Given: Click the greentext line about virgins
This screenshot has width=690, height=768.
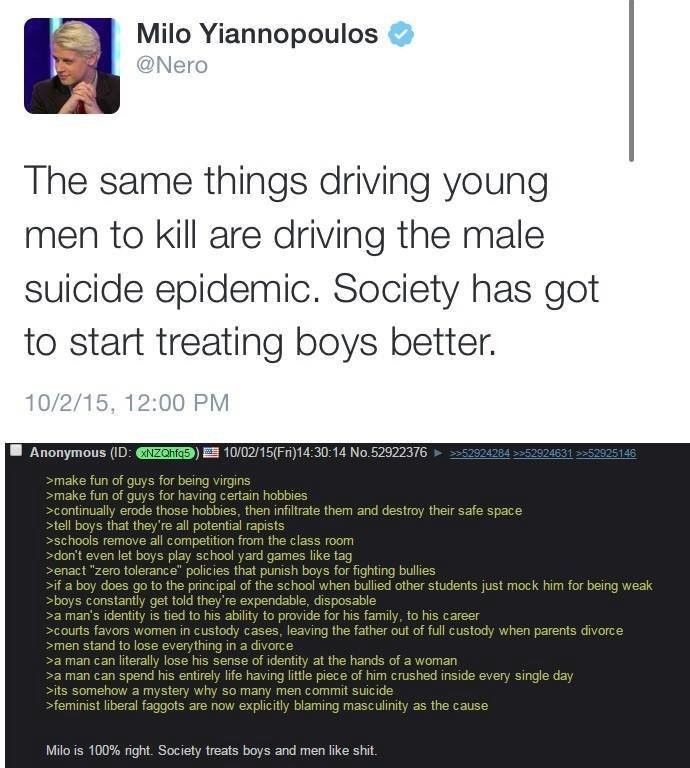Looking at the screenshot, I should 148,480.
